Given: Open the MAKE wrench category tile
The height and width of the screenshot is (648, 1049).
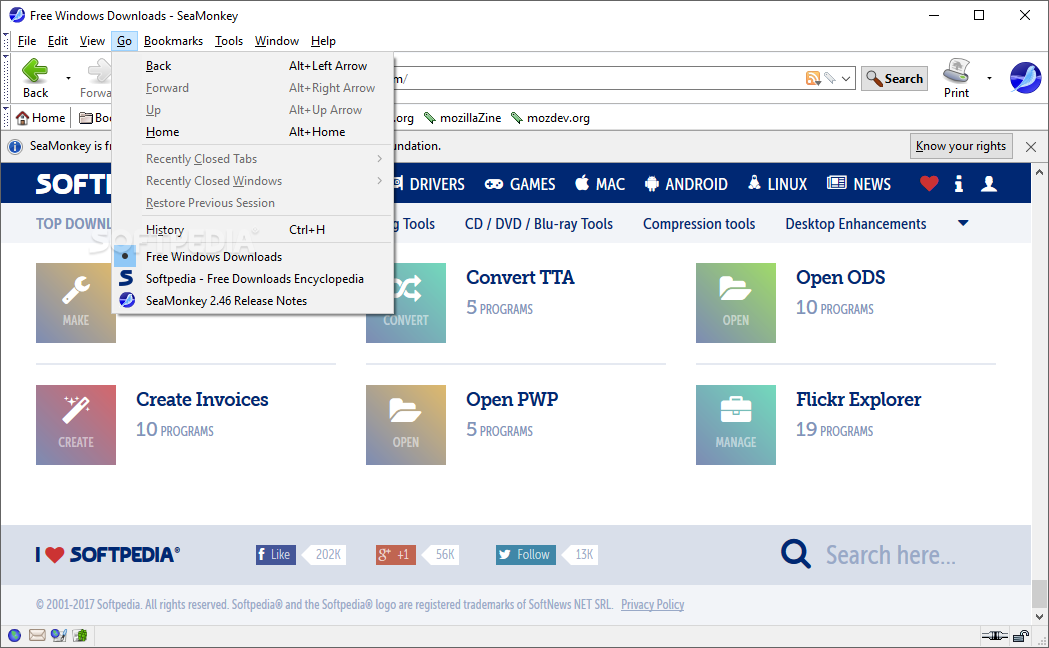Looking at the screenshot, I should pos(76,303).
